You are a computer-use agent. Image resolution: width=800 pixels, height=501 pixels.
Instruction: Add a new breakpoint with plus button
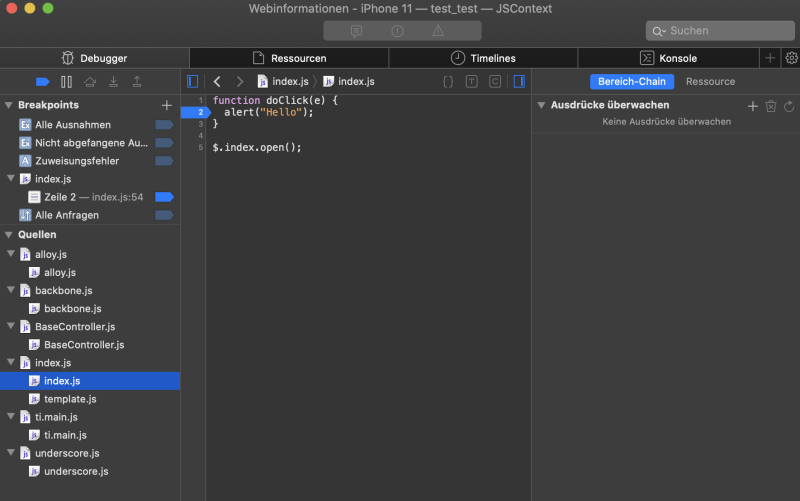[x=166, y=105]
